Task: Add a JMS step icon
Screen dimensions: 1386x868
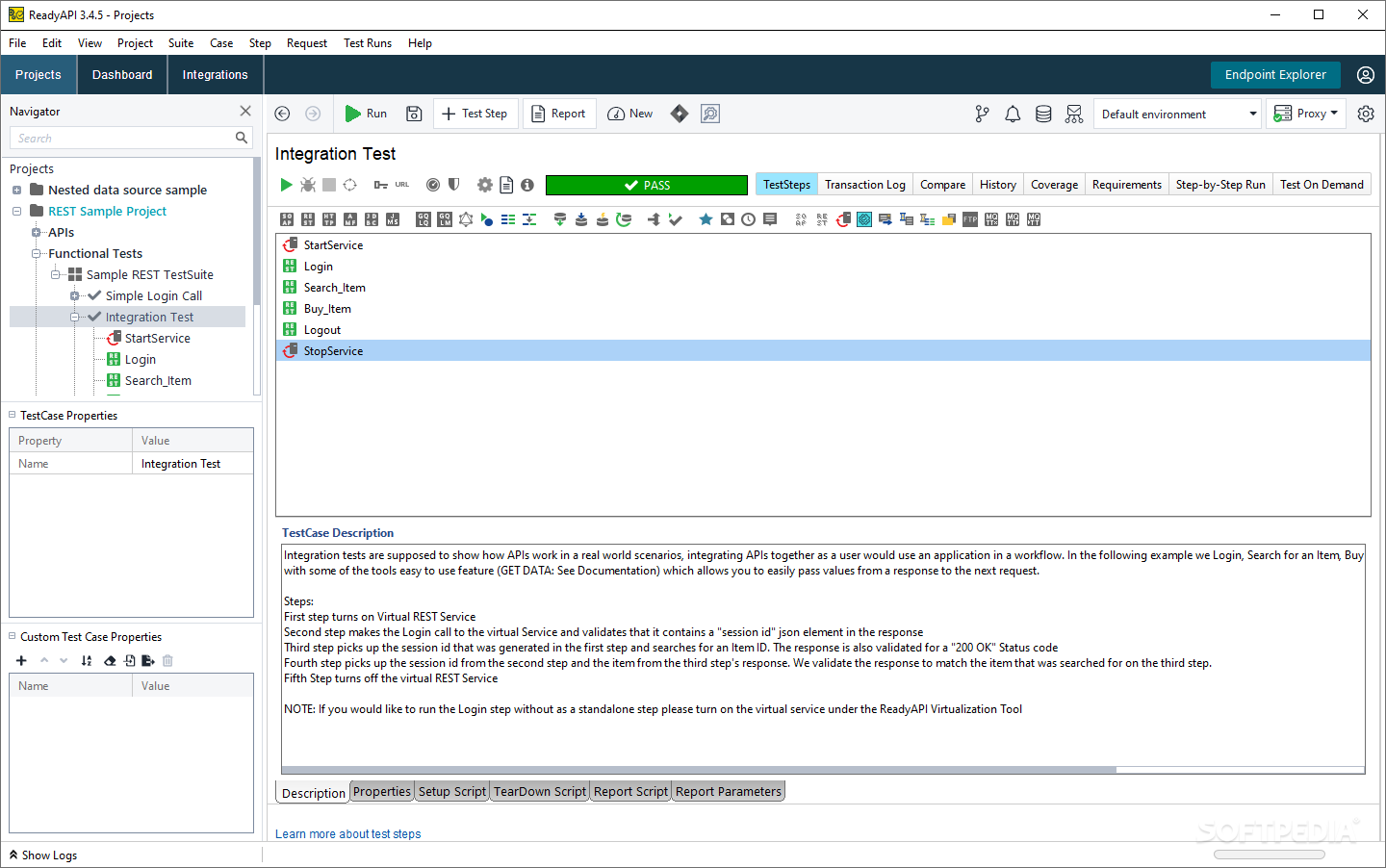Action: pyautogui.click(x=393, y=219)
